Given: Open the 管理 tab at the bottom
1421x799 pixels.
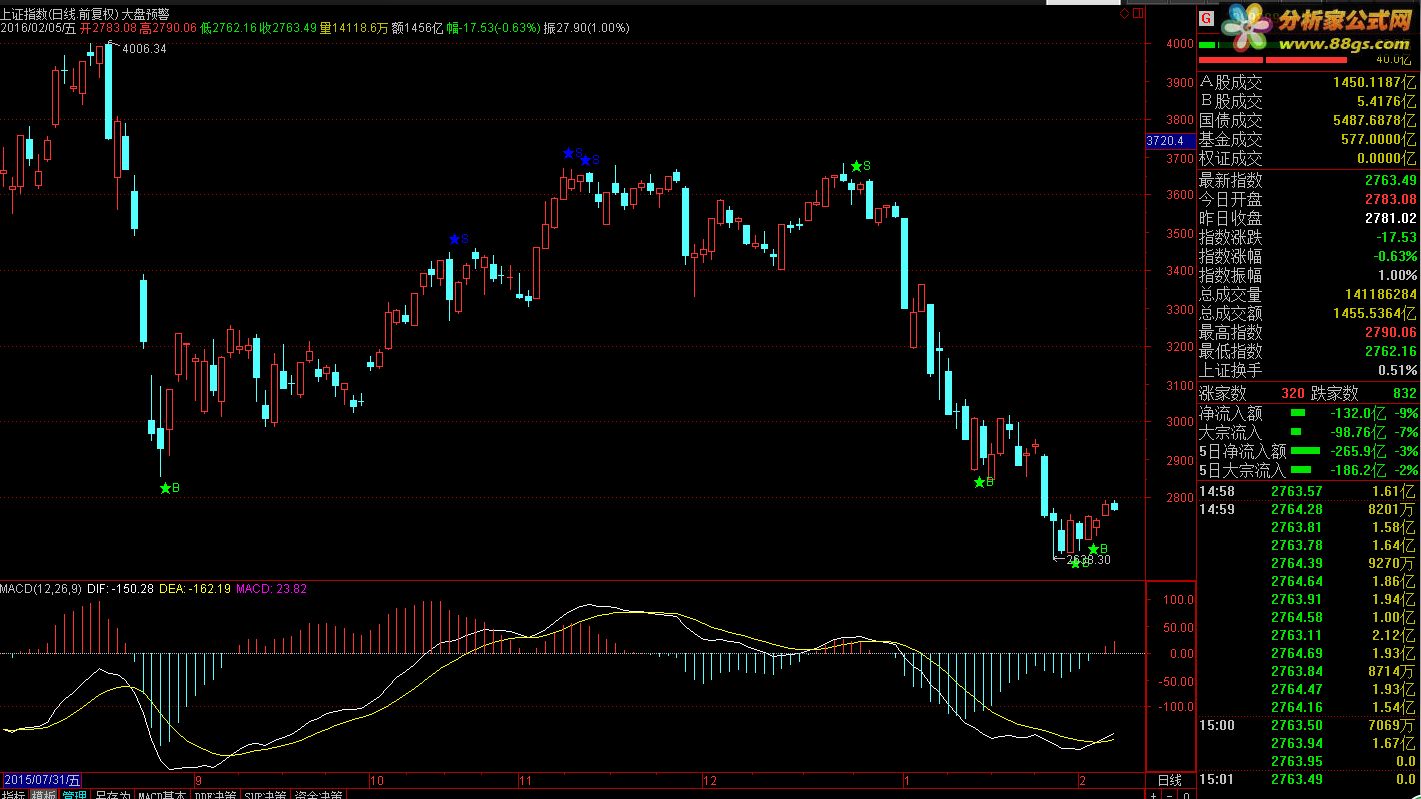Looking at the screenshot, I should click(74, 795).
